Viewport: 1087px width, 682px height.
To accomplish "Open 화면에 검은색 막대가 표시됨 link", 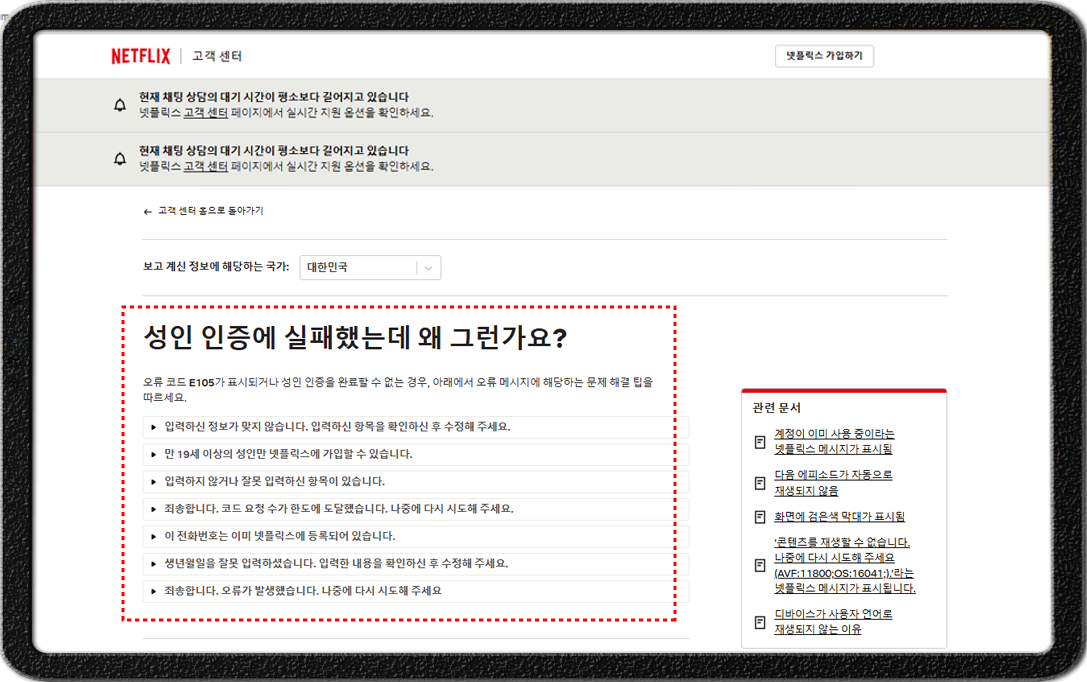I will point(840,517).
